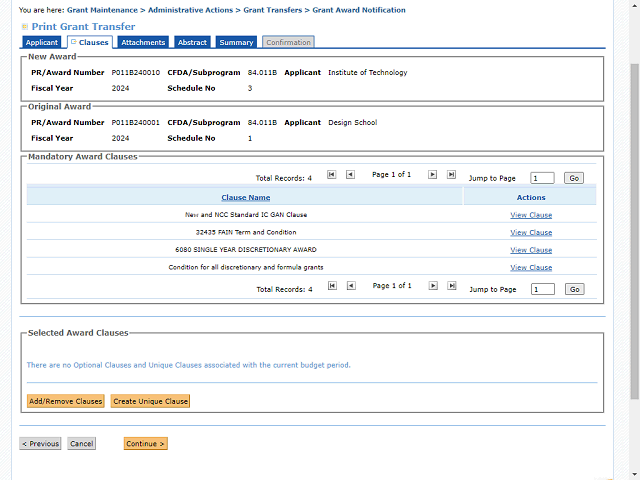Jump to last page in lower pagination bar
Image resolution: width=640 pixels, height=480 pixels.
click(x=451, y=286)
